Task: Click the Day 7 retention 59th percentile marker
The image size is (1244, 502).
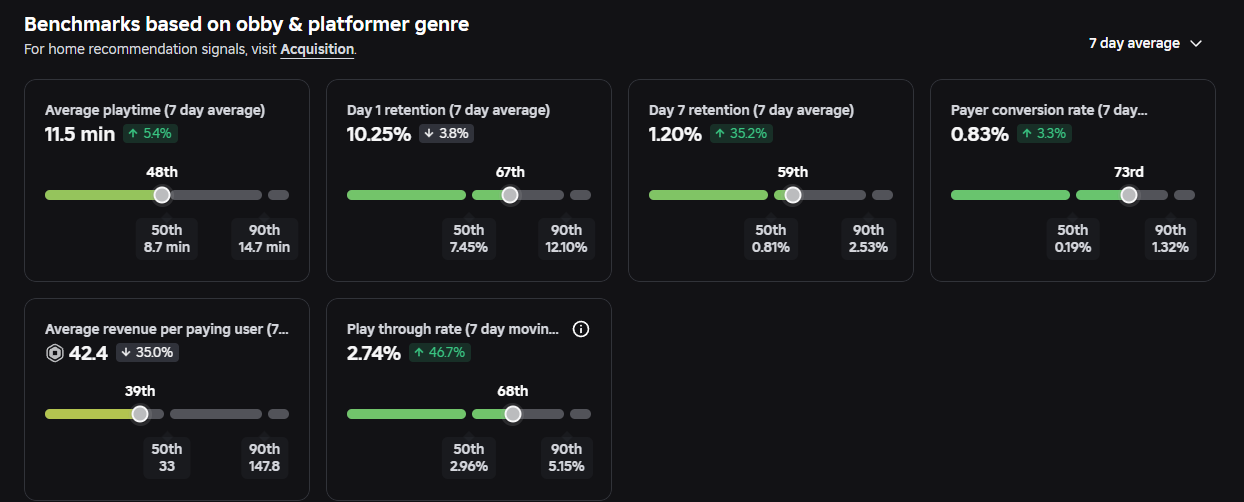Action: coord(793,195)
